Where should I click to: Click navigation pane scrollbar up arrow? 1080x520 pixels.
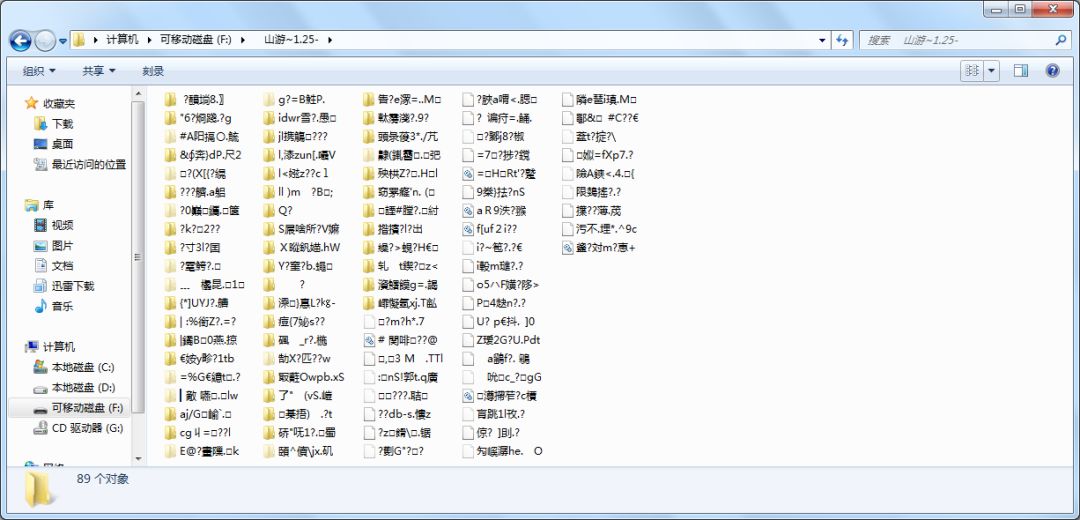[x=138, y=93]
